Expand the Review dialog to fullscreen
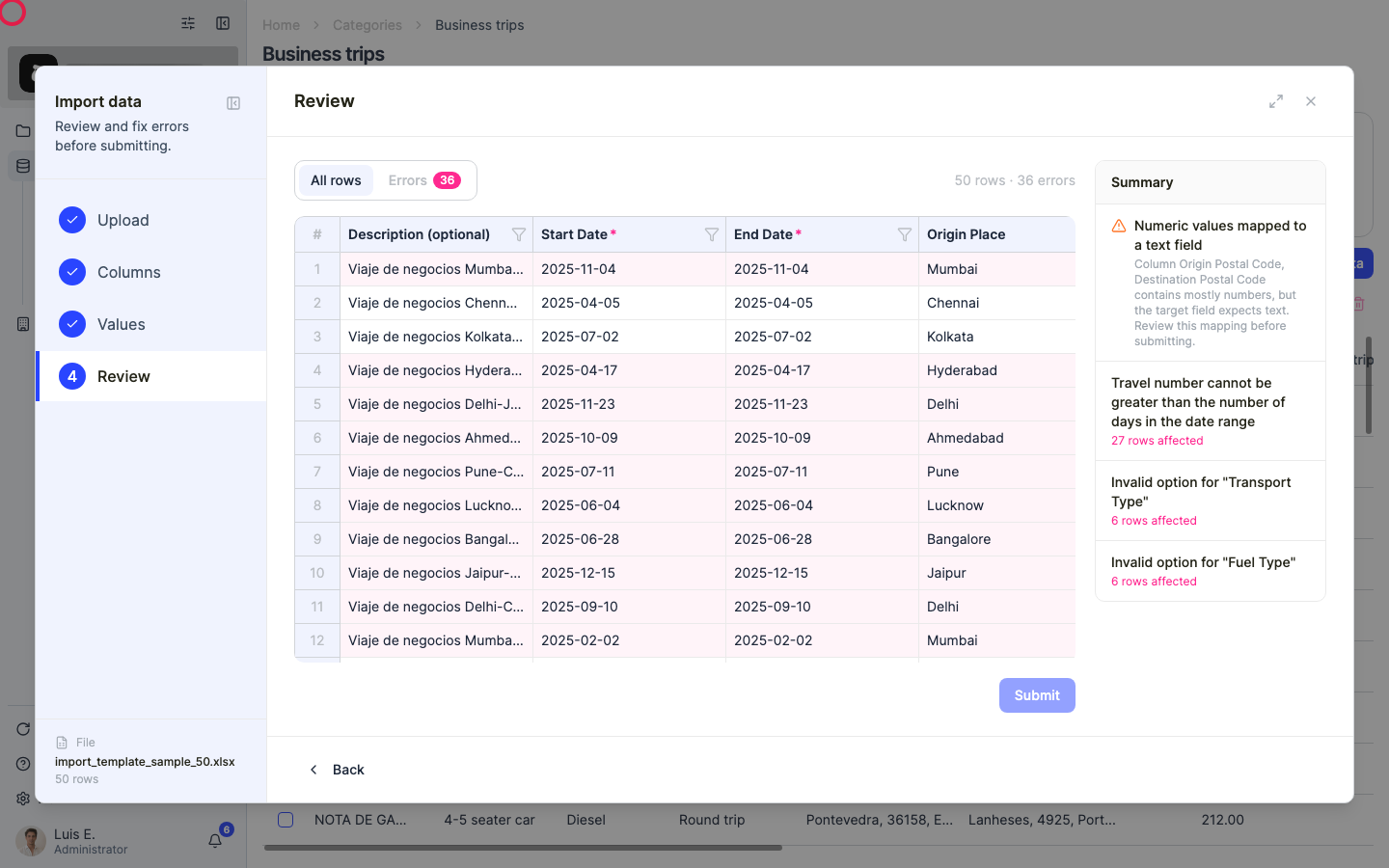This screenshot has width=1389, height=868. [x=1276, y=101]
